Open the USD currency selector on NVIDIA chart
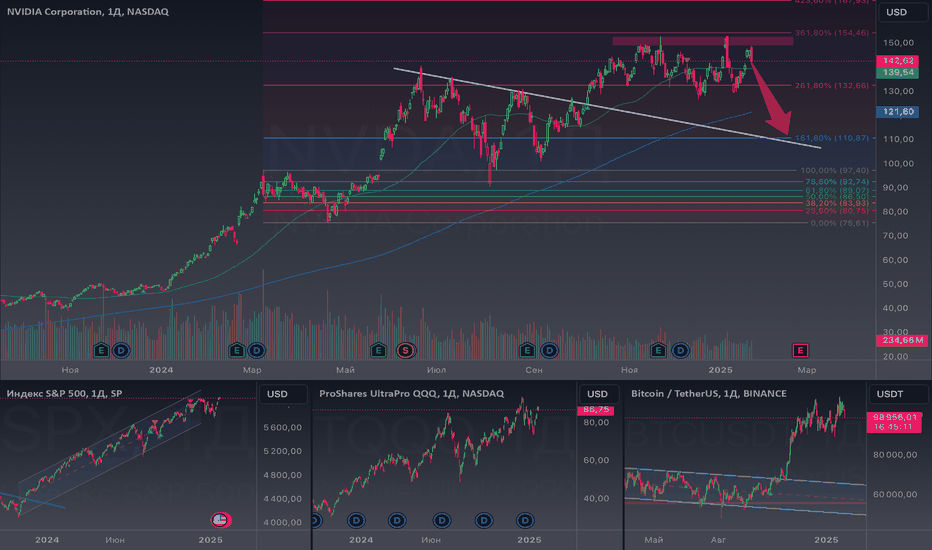The image size is (932, 550). coord(902,12)
